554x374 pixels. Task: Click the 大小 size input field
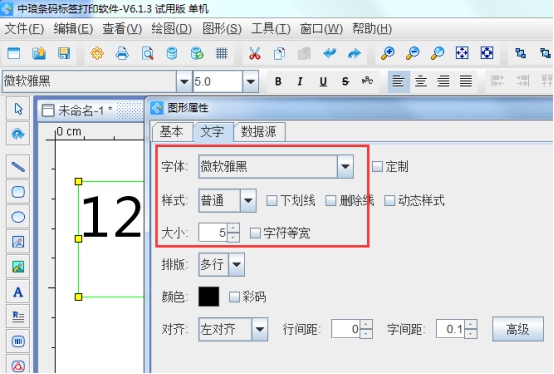(213, 233)
